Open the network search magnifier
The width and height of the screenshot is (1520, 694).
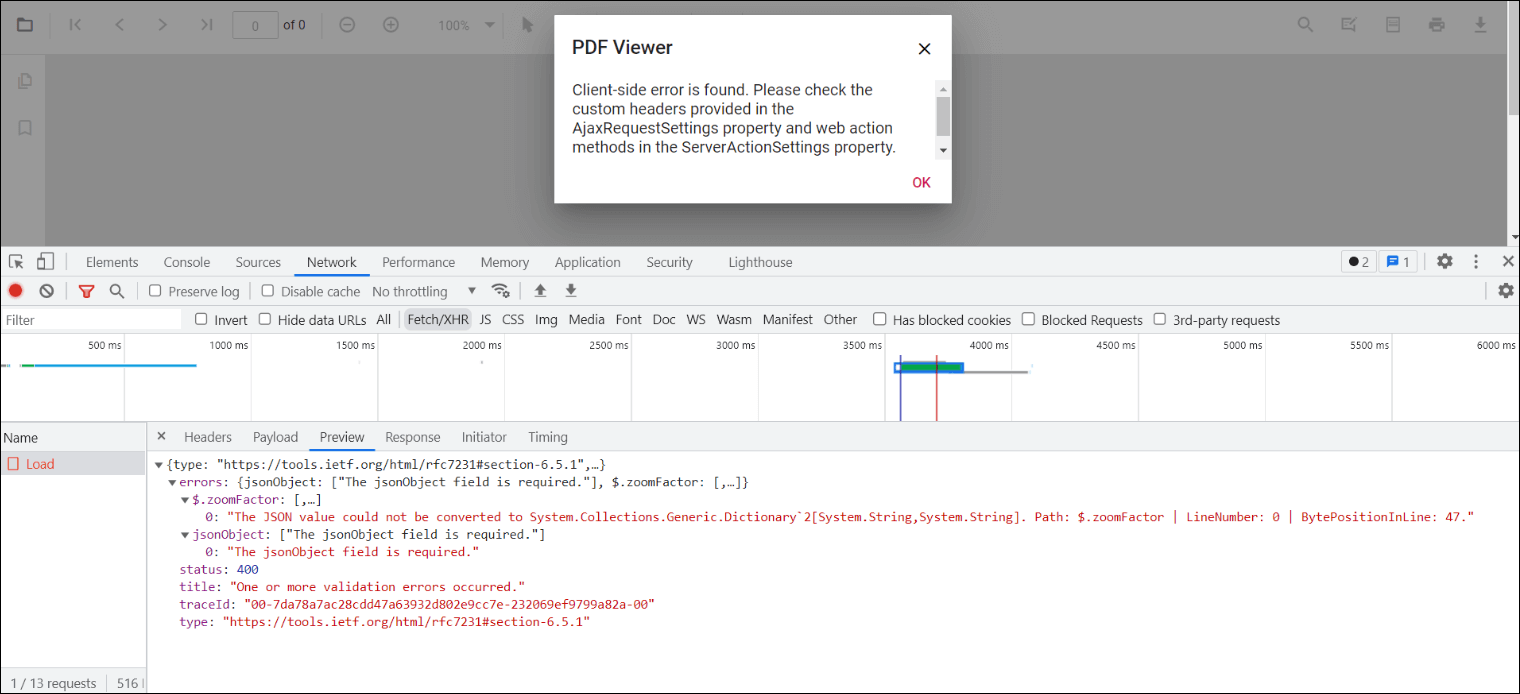(x=117, y=291)
